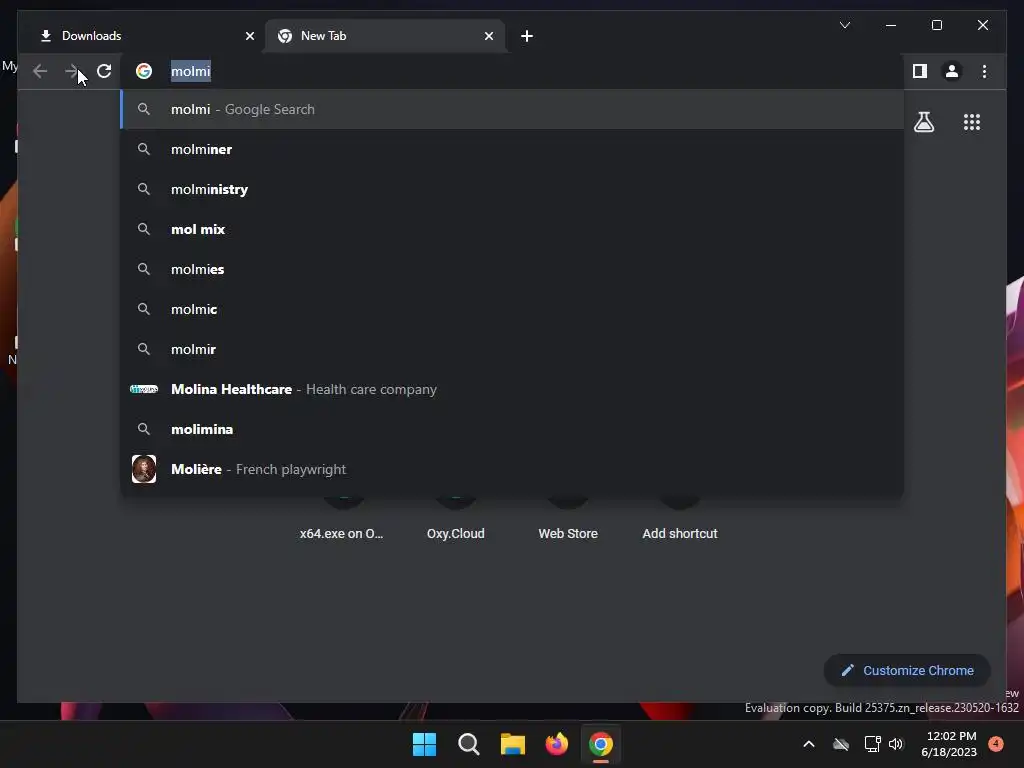Viewport: 1024px width, 768px height.
Task: Click the browser forward arrow
Action: tap(72, 71)
